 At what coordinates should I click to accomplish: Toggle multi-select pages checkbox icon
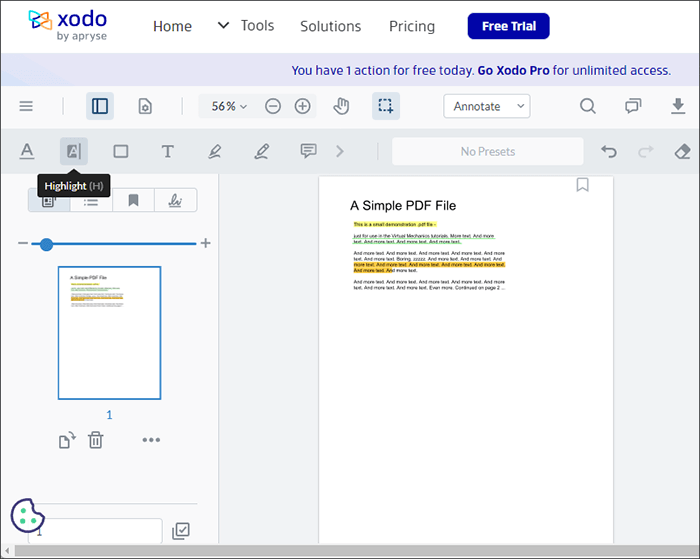point(181,531)
